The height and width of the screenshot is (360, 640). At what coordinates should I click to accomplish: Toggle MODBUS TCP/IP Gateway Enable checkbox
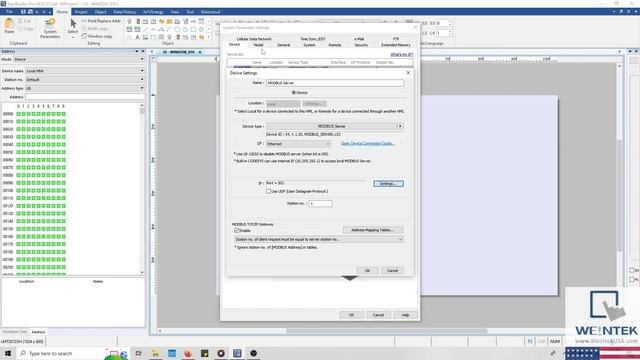tap(237, 231)
